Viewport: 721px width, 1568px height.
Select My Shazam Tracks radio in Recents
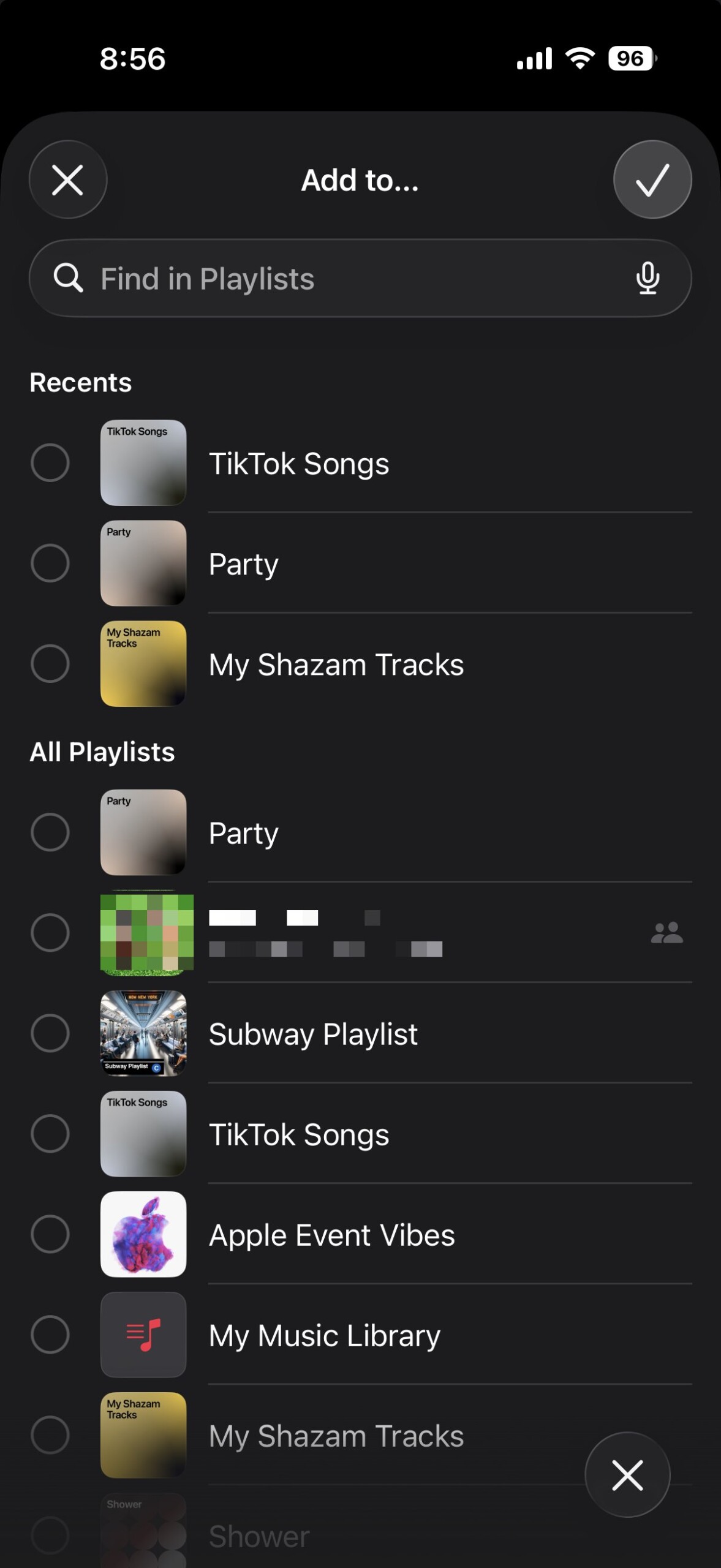(x=50, y=663)
